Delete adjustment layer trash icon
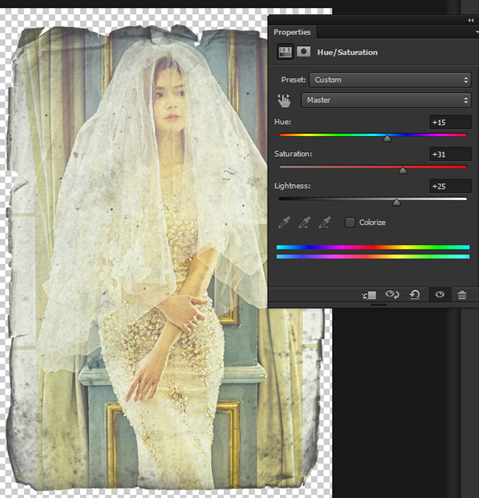 (462, 295)
